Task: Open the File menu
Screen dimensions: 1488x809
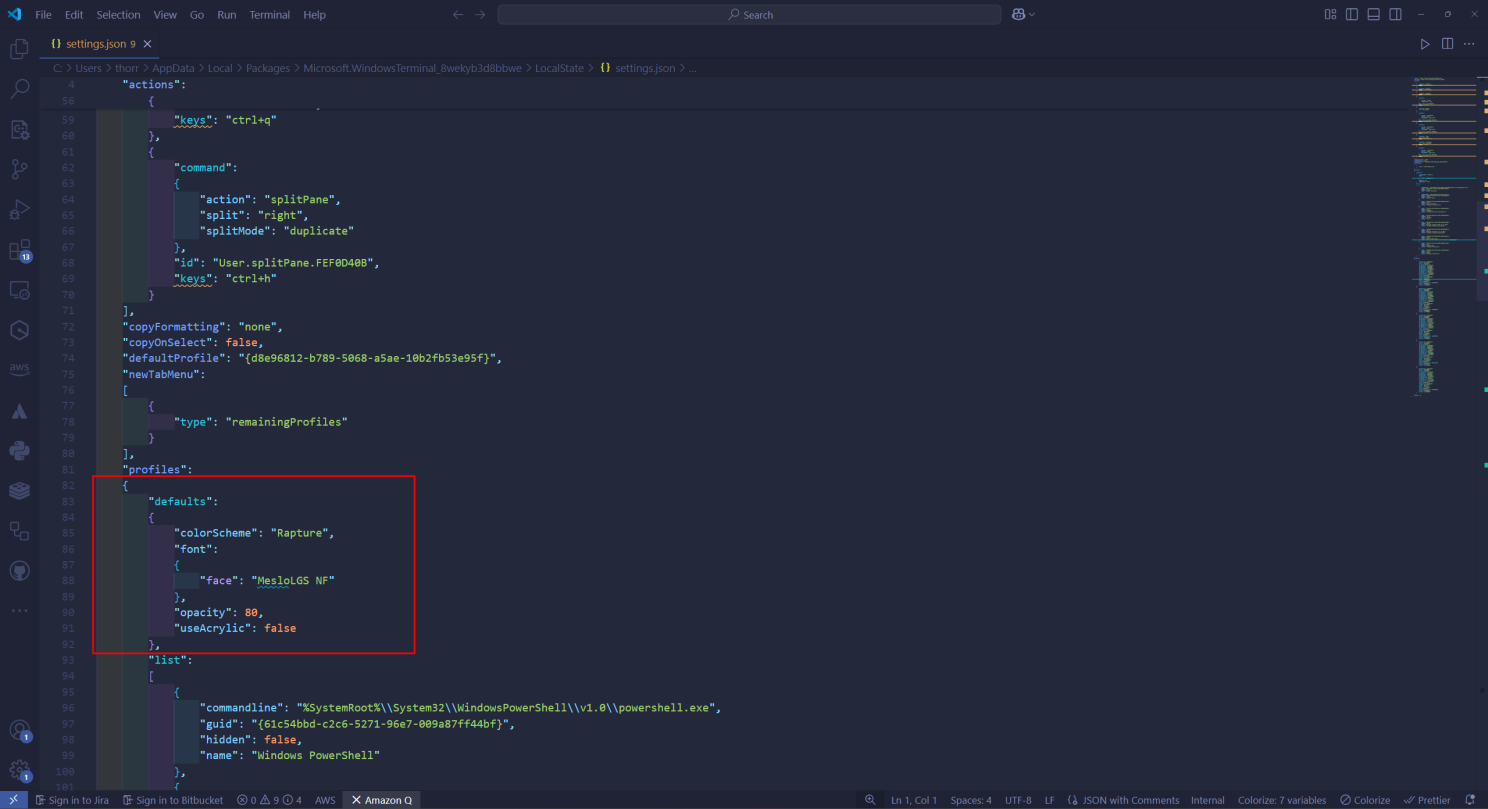Action: coord(43,15)
